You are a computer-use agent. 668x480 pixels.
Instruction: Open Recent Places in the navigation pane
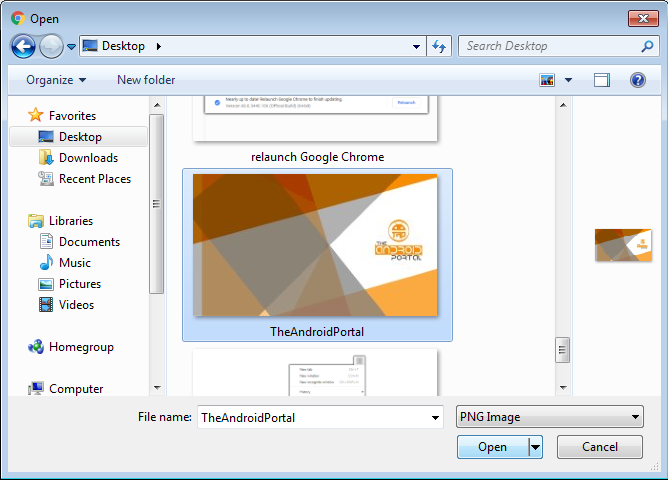95,179
